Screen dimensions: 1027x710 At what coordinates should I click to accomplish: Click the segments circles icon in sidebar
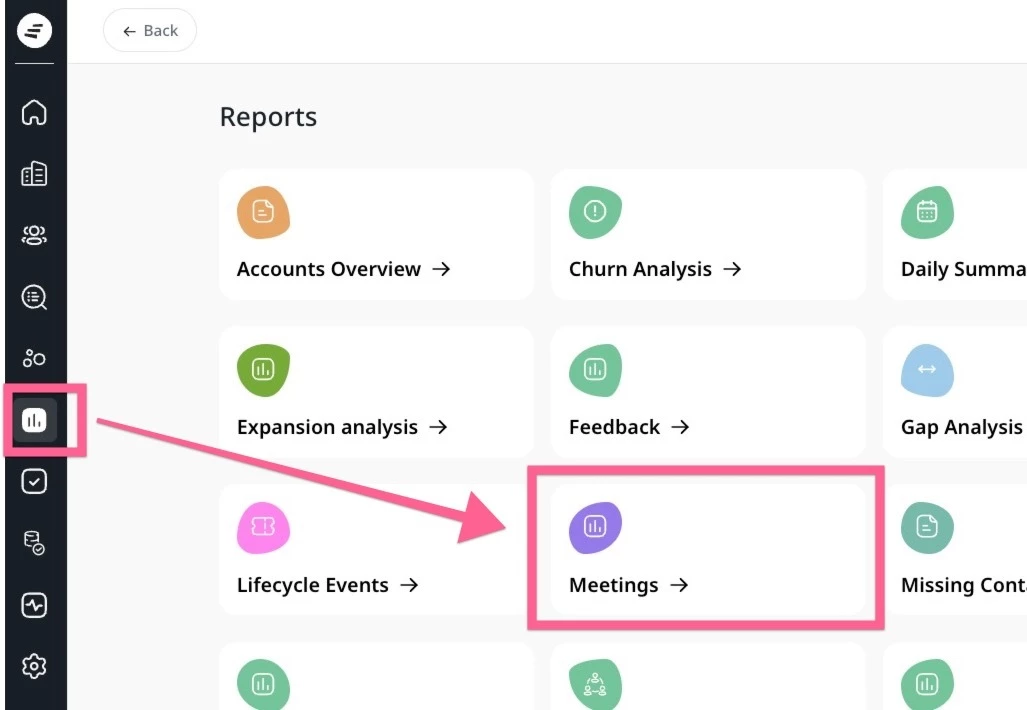pos(34,358)
